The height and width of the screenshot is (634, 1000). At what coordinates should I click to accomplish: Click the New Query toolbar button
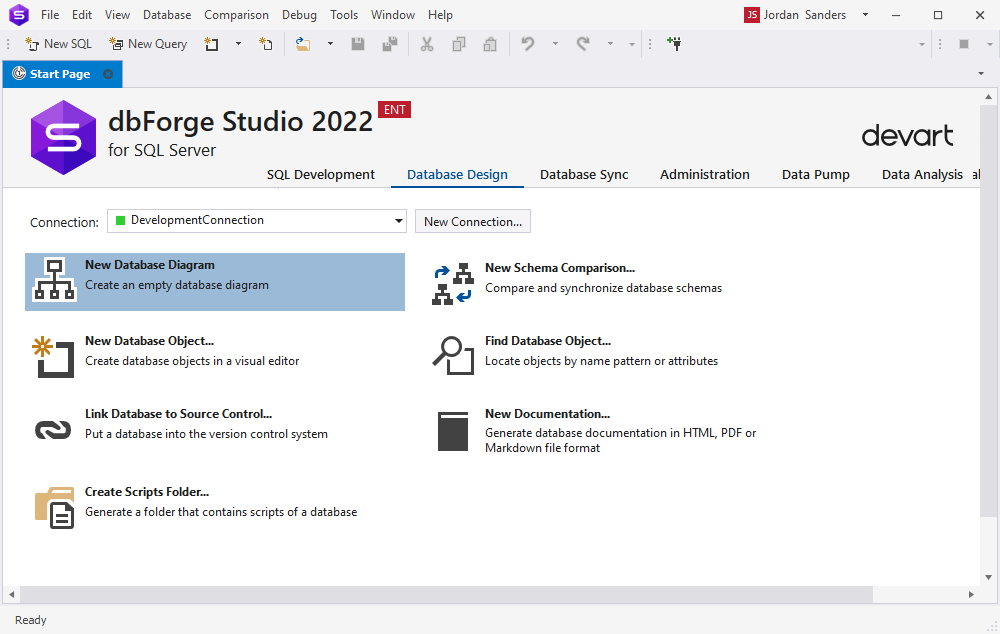click(148, 44)
